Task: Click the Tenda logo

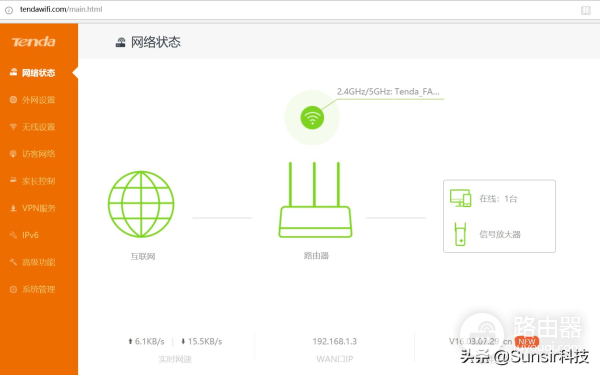Action: coord(33,41)
